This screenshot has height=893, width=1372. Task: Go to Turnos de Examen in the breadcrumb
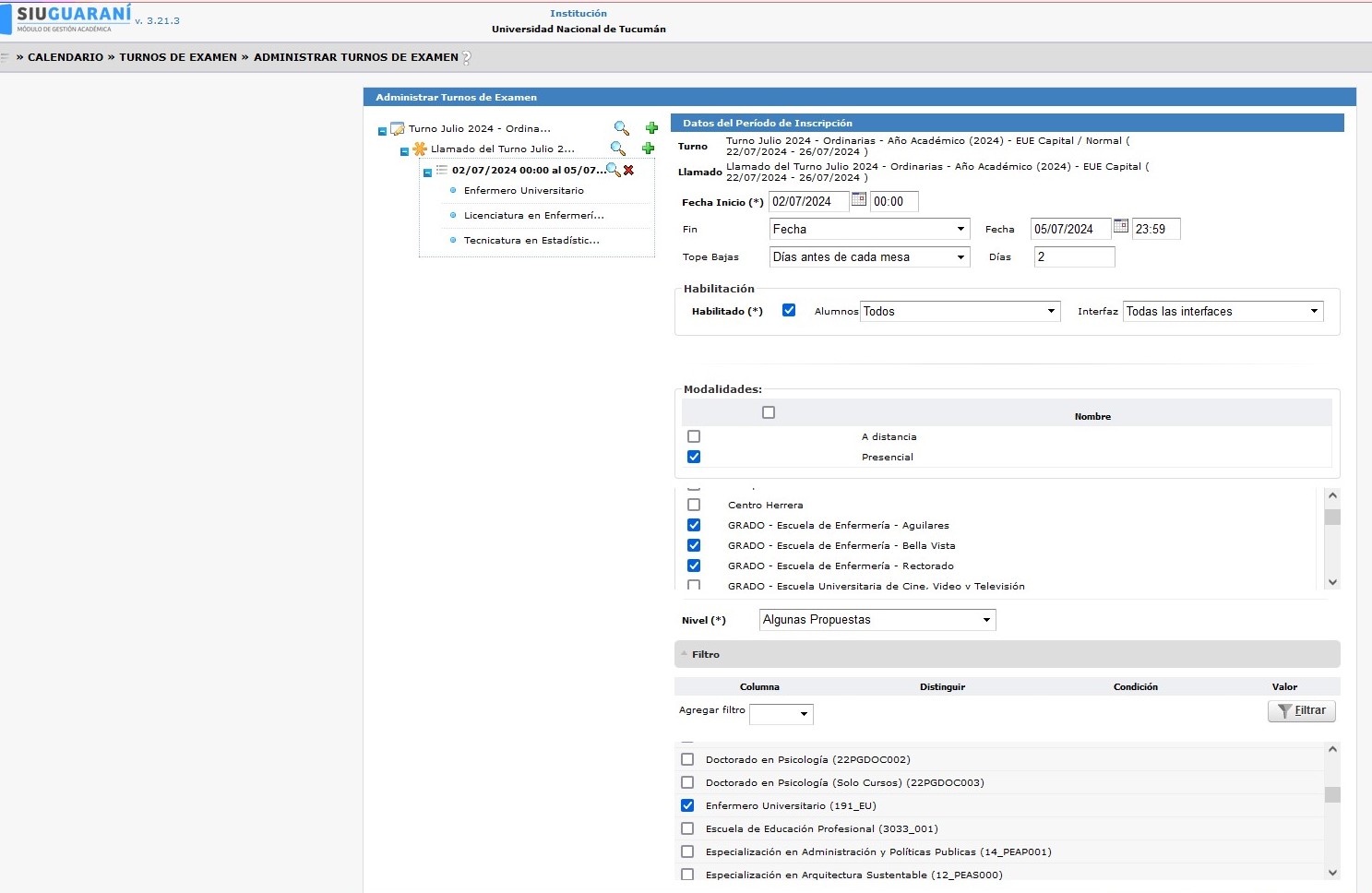178,57
